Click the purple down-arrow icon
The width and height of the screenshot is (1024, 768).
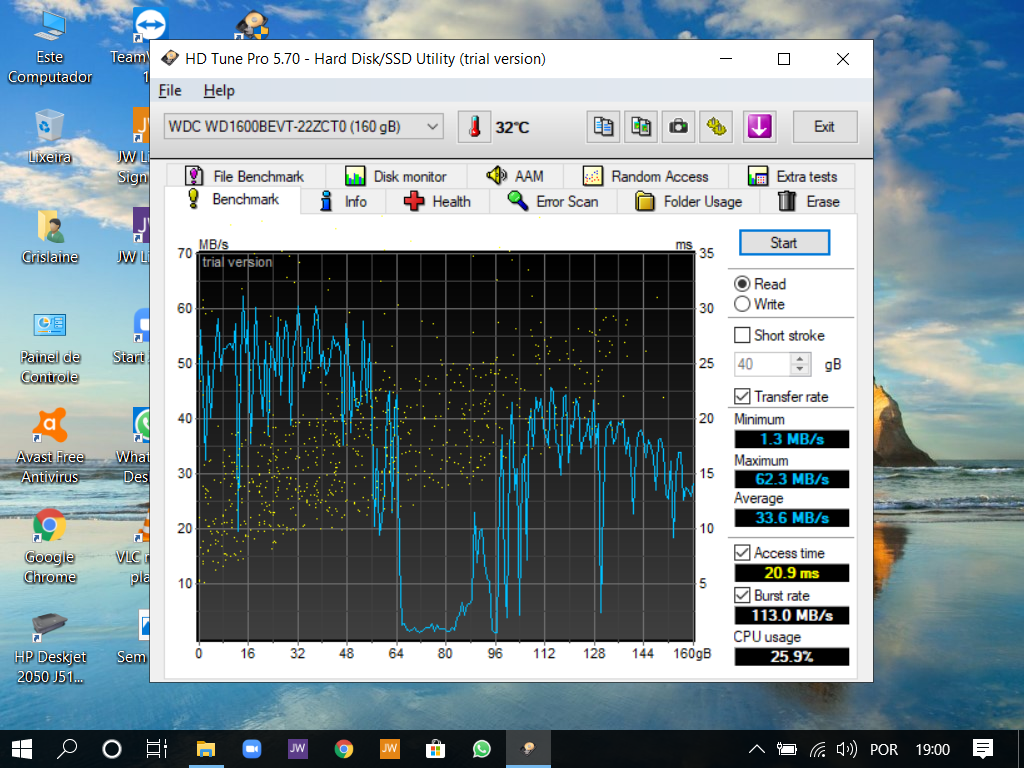[x=760, y=127]
